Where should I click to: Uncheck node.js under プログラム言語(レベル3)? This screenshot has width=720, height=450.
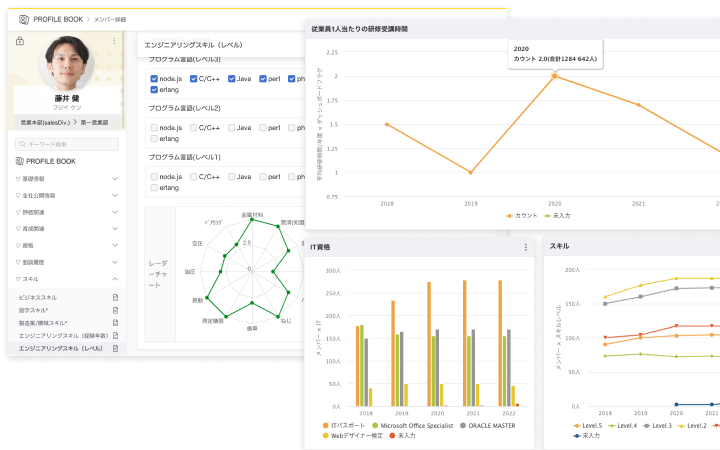[x=154, y=79]
